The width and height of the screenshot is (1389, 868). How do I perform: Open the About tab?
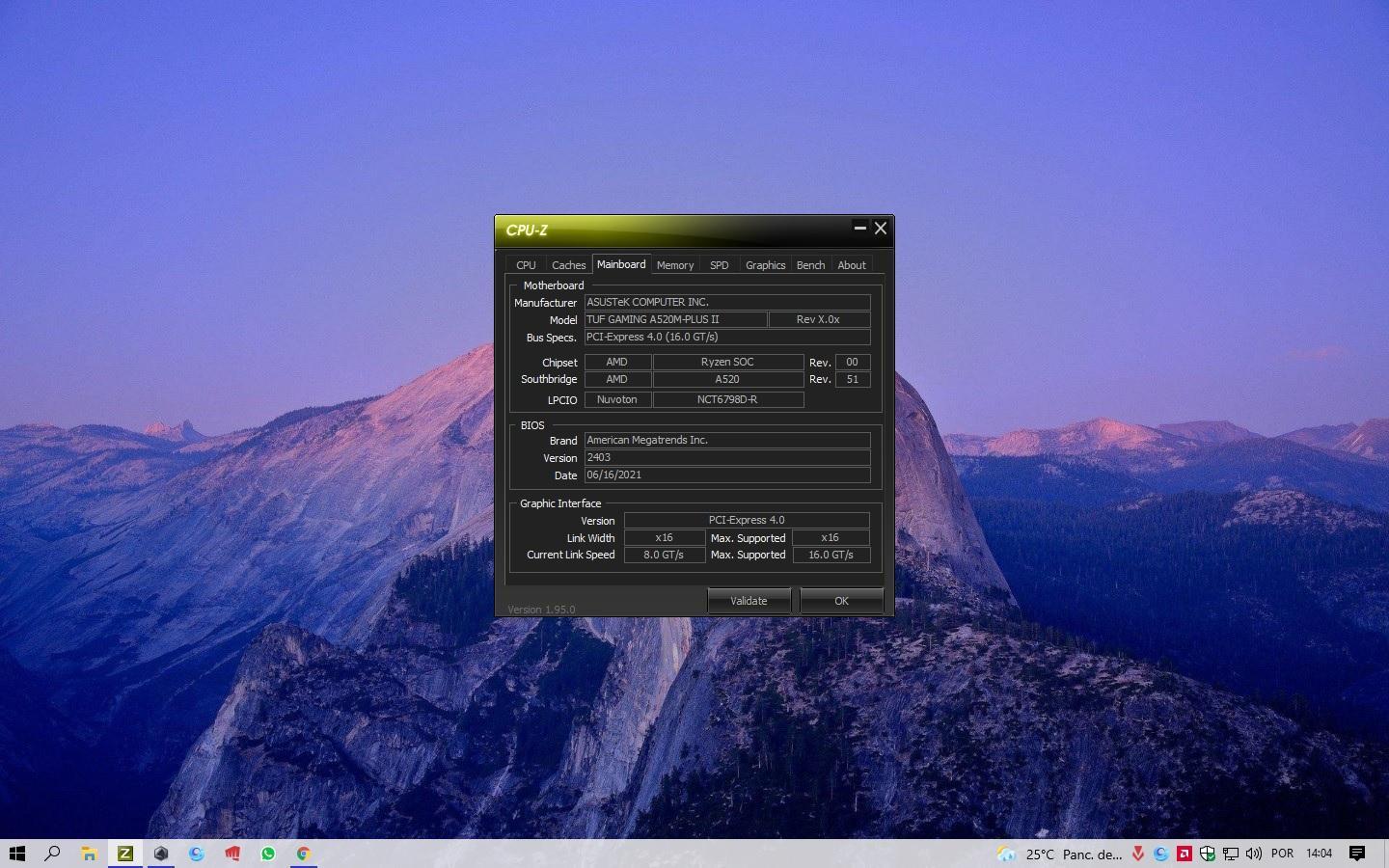click(852, 265)
